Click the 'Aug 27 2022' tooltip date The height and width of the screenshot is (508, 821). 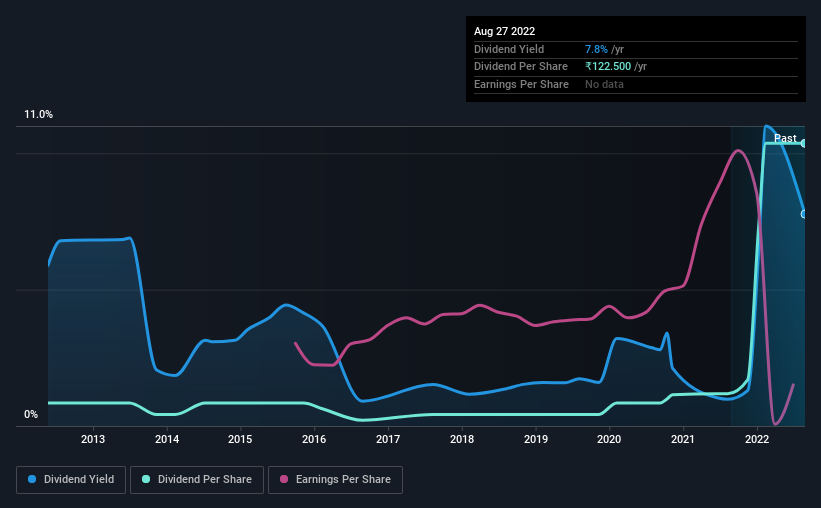tap(505, 31)
